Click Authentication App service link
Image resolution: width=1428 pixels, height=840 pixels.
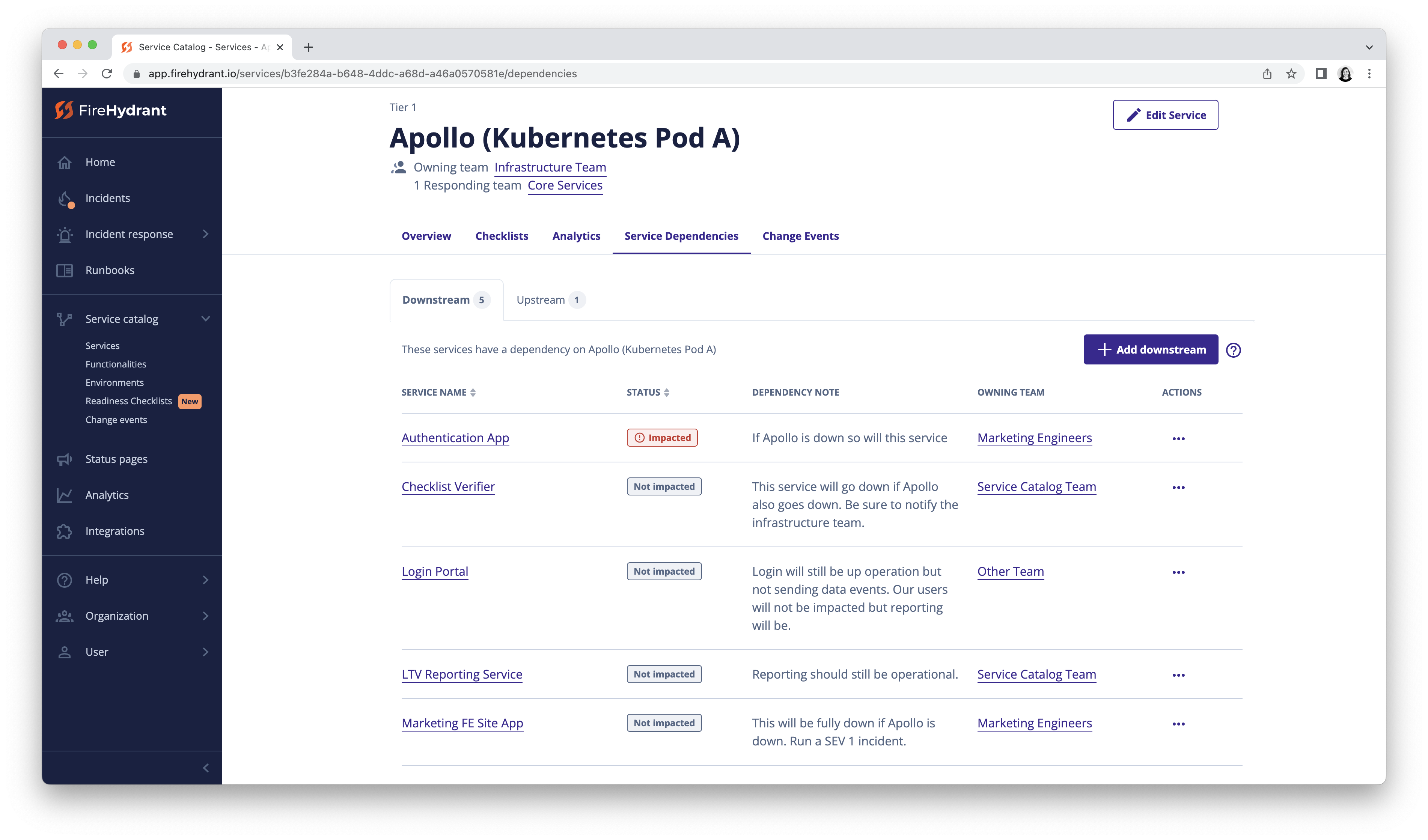coord(455,437)
